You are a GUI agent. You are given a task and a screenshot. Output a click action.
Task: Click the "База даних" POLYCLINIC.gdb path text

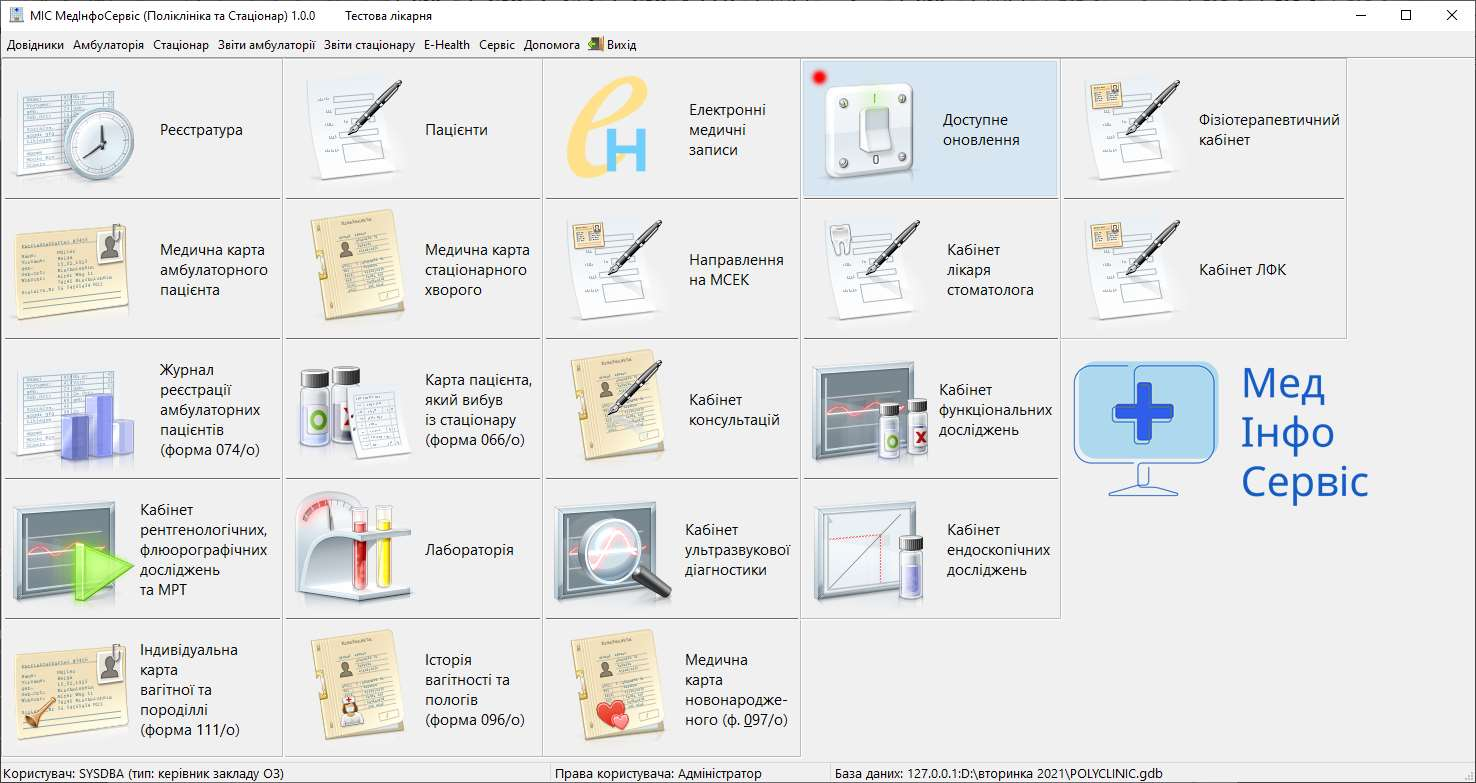(999, 774)
